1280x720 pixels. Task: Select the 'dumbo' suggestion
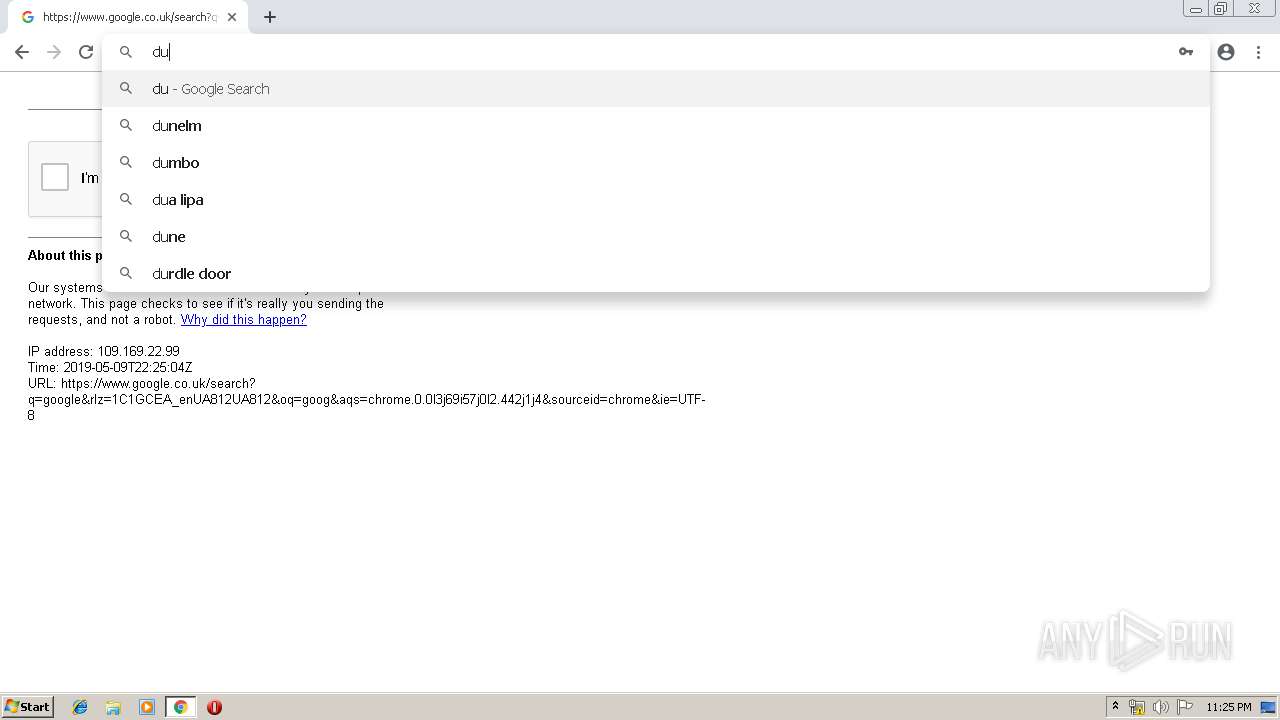coord(656,163)
